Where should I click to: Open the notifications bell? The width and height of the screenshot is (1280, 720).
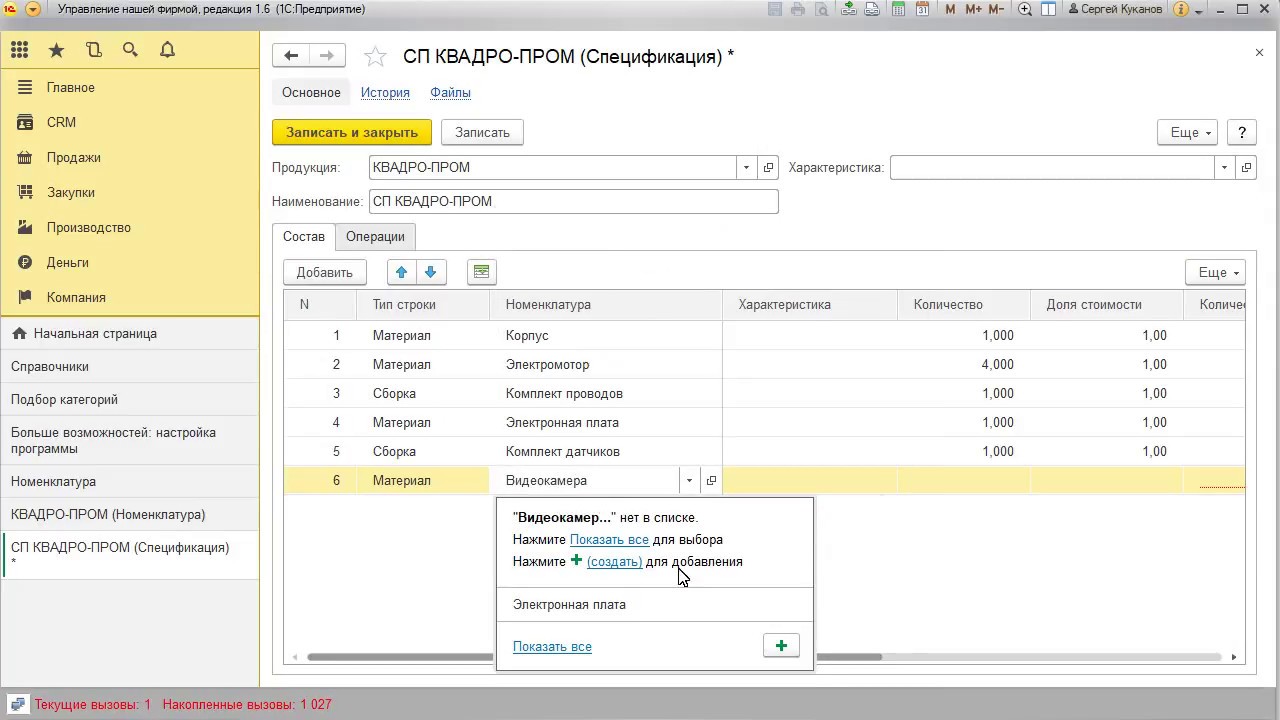[x=167, y=50]
